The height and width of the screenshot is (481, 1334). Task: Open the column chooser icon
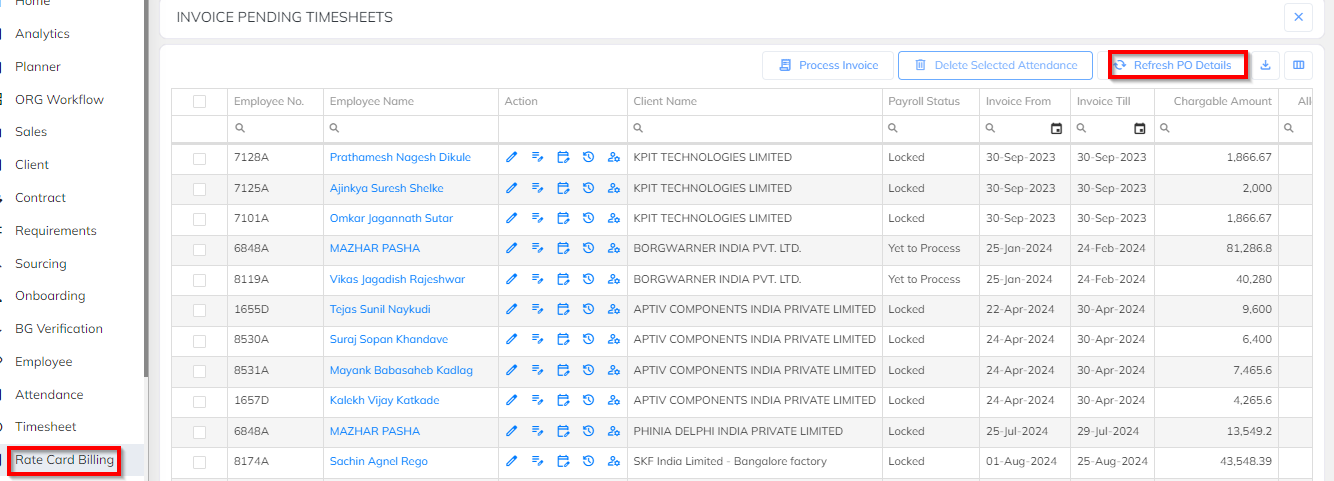(1299, 65)
